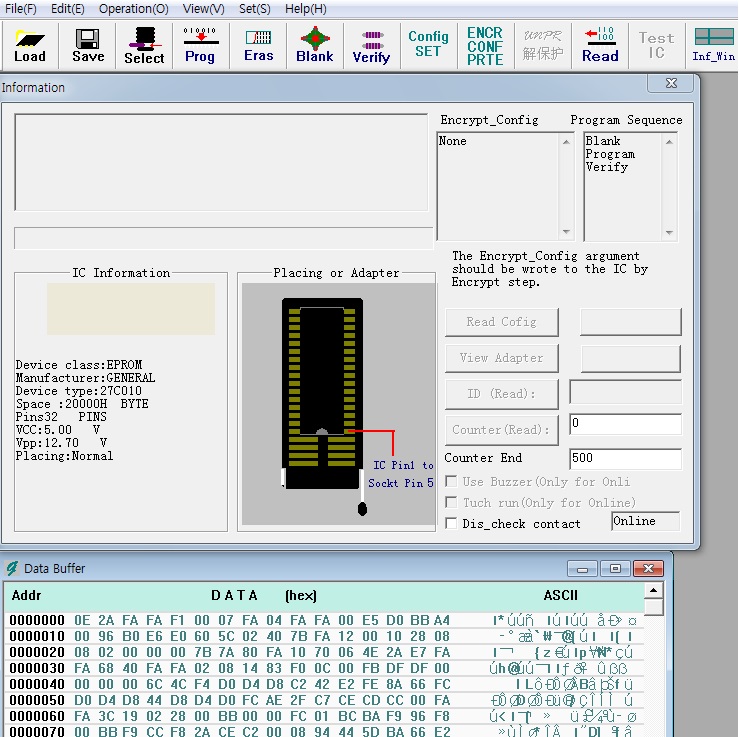The width and height of the screenshot is (739, 737).
Task: Click the Counter End field showing 500
Action: click(625, 458)
